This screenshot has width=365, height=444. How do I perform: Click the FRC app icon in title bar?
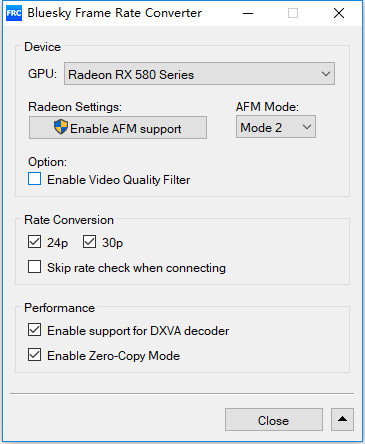click(14, 13)
